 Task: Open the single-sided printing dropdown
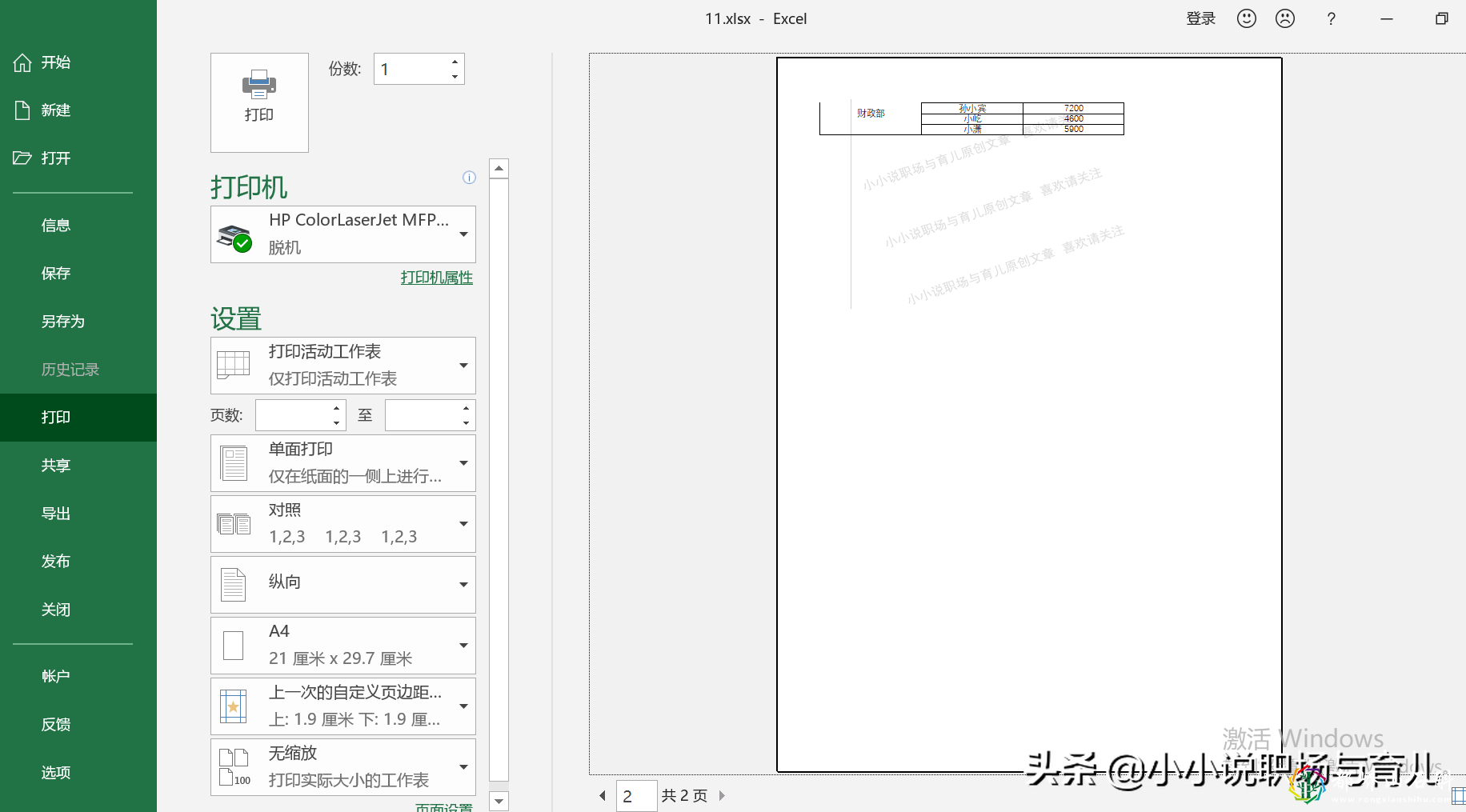point(343,463)
